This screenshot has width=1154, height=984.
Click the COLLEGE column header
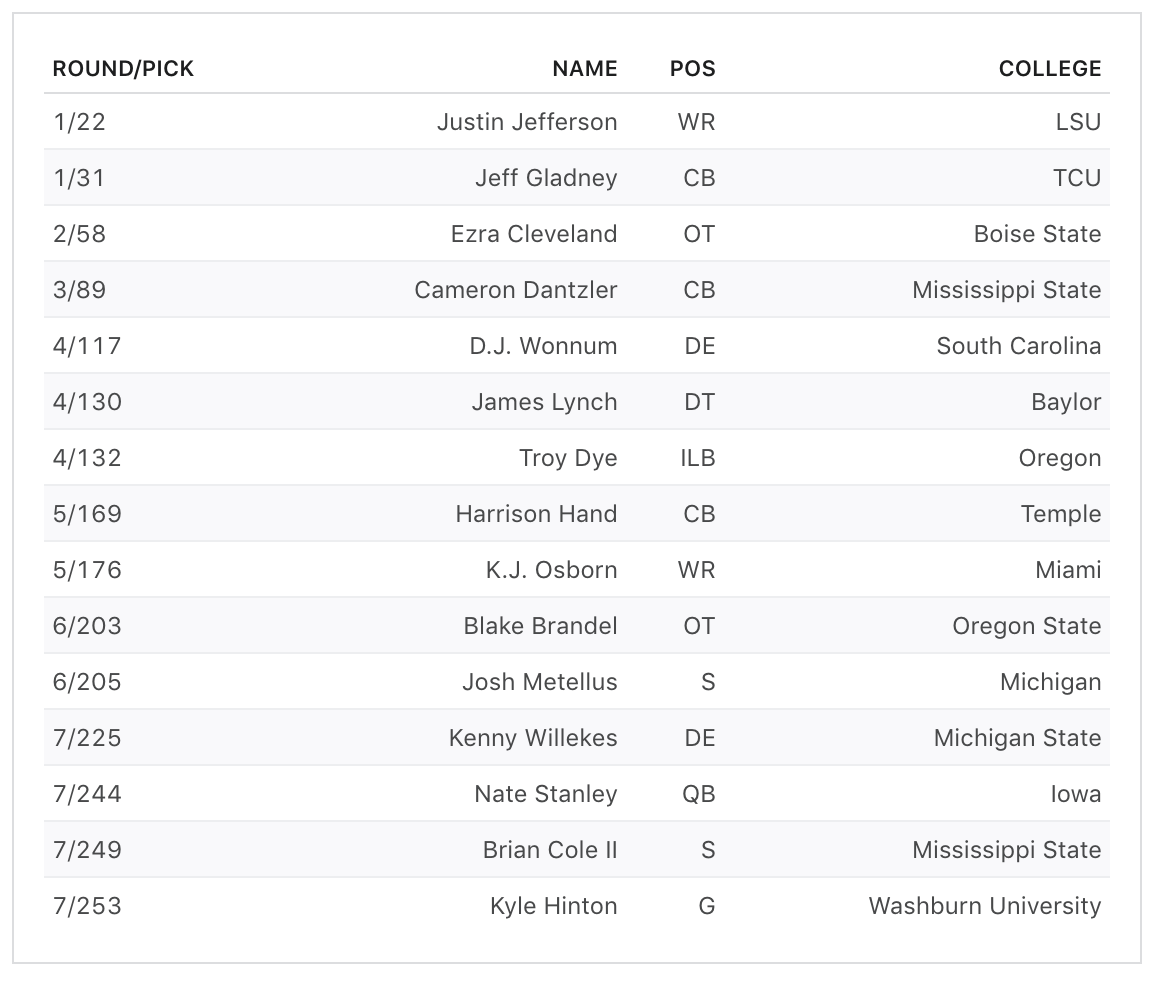(1049, 69)
